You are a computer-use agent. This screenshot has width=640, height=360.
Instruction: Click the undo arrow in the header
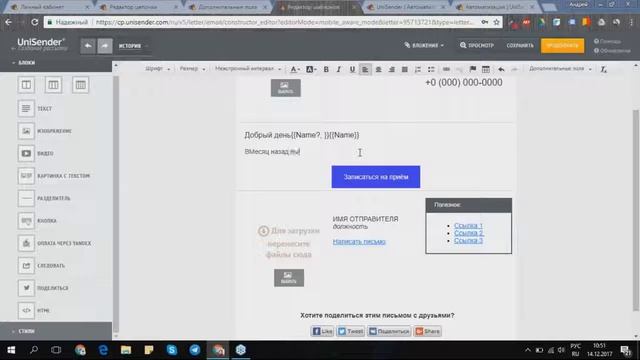click(x=88, y=46)
